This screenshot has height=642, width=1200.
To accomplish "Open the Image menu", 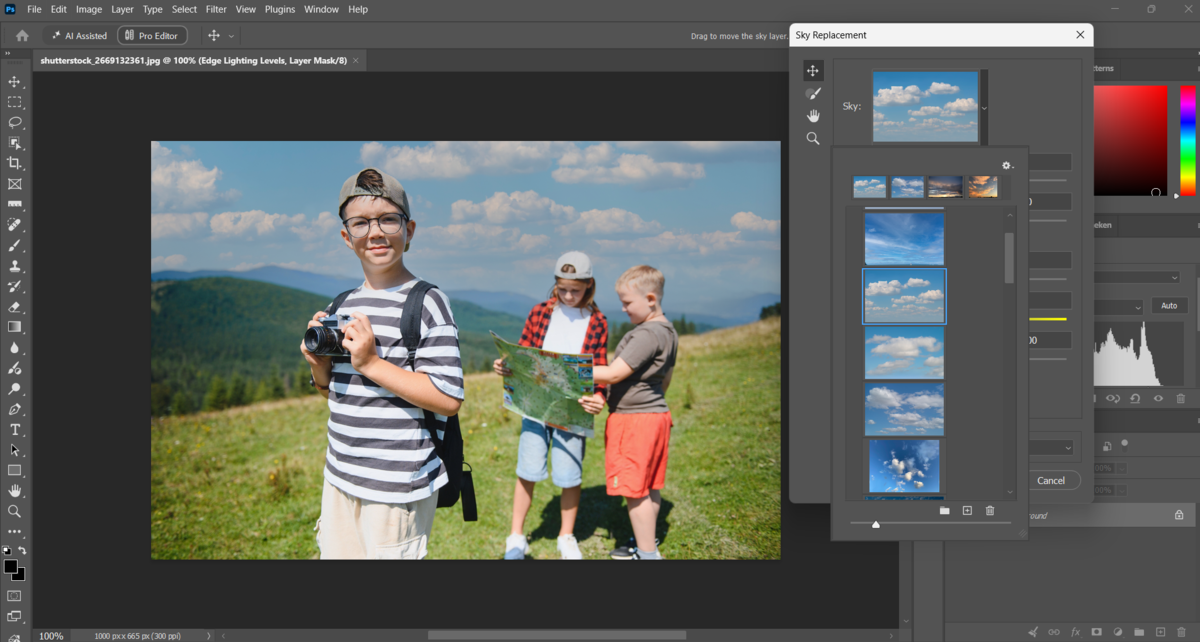I will [x=89, y=9].
